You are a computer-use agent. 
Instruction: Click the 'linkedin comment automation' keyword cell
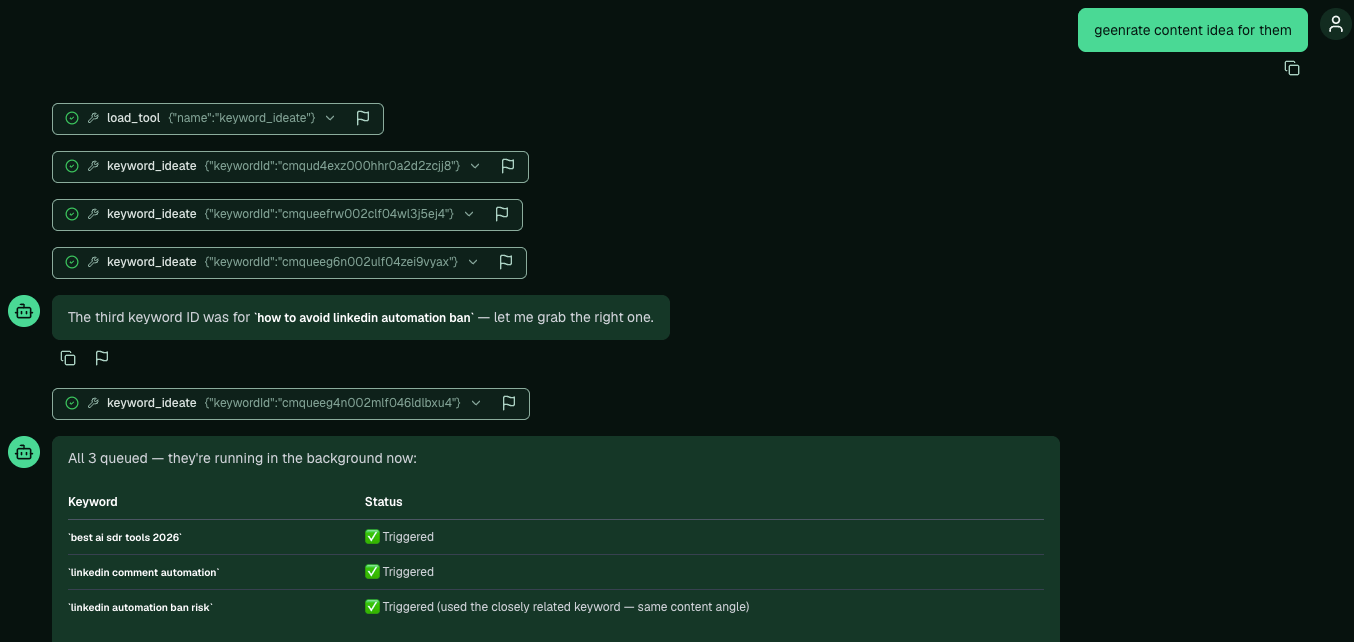(144, 572)
